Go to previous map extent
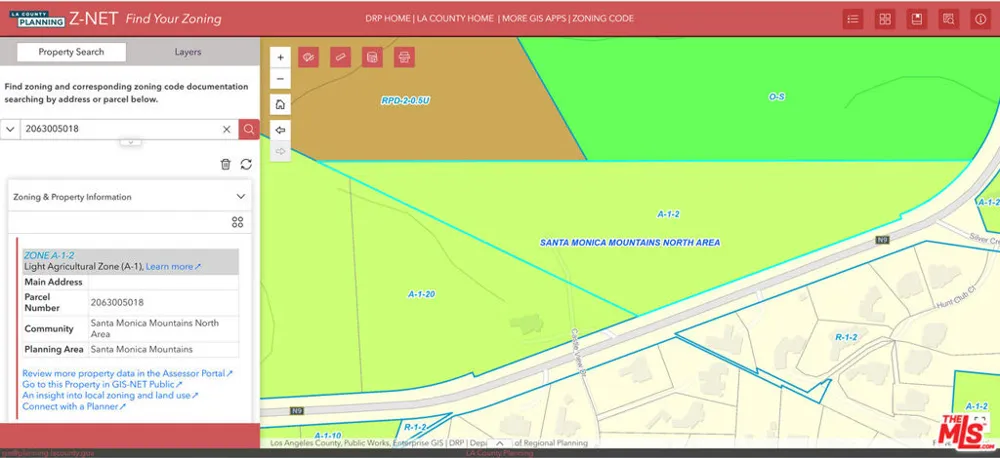Viewport: 1000px width, 458px height. pyautogui.click(x=281, y=130)
